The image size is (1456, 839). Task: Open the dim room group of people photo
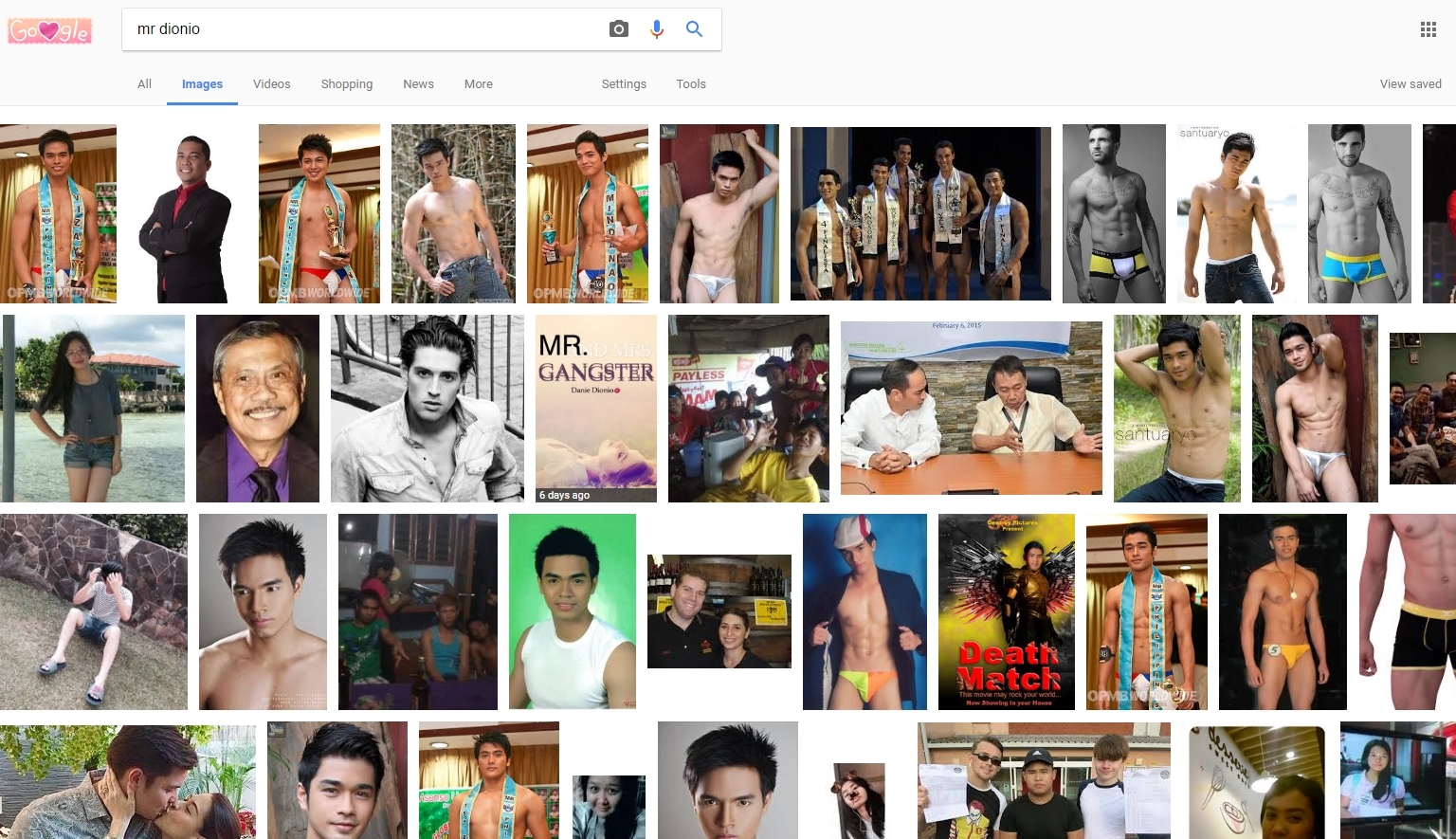point(418,612)
